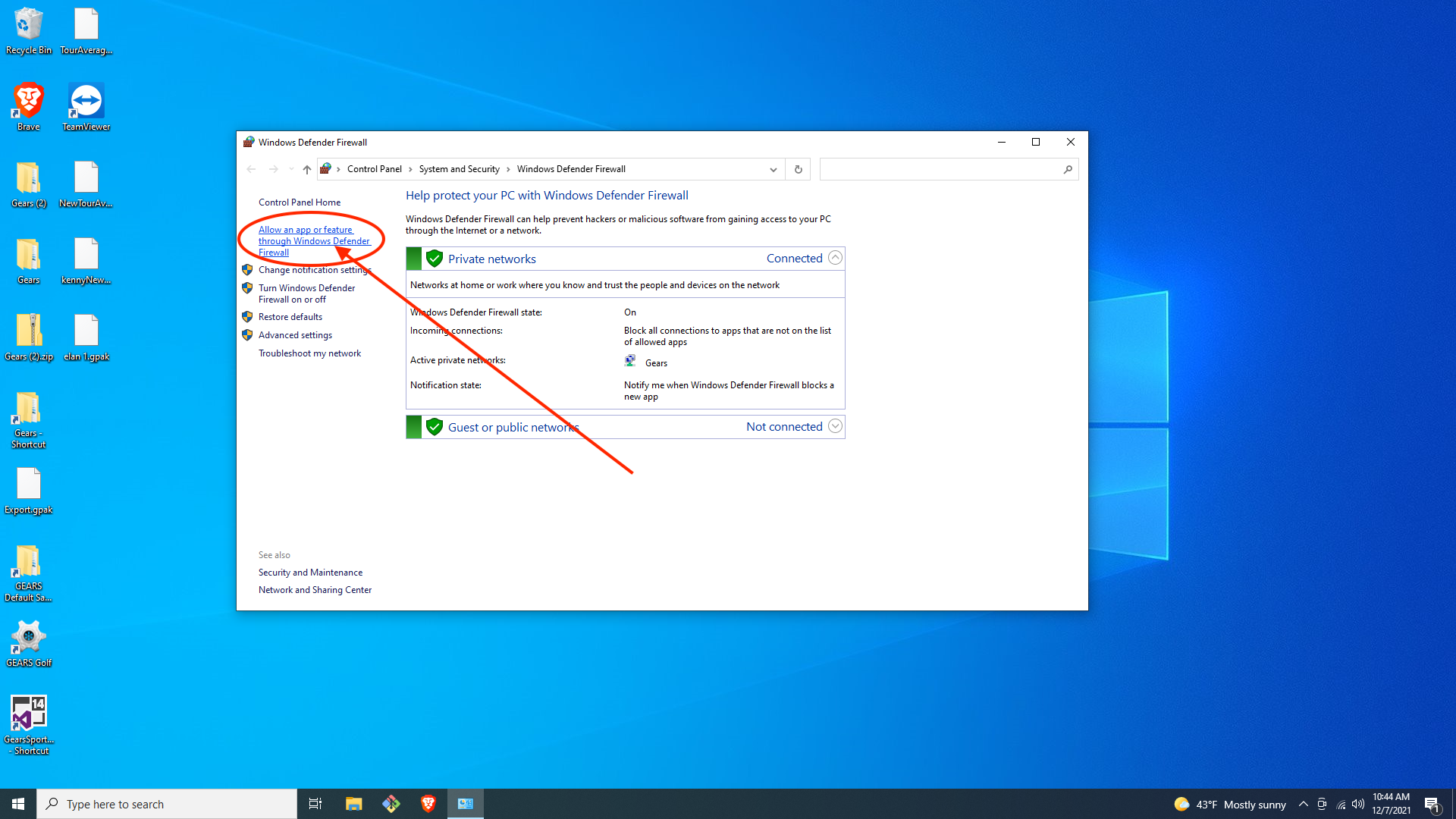Click the Control Panel search field
This screenshot has height=819, width=1456.
point(940,169)
